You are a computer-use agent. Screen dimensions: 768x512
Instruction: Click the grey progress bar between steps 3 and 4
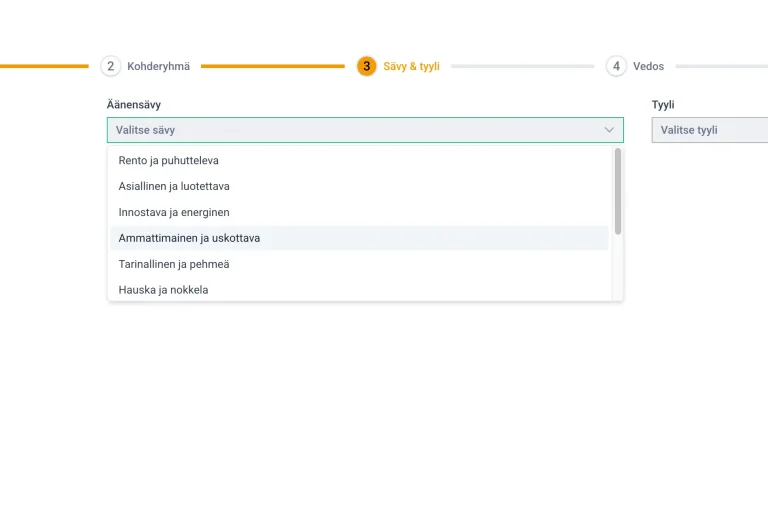click(x=522, y=66)
